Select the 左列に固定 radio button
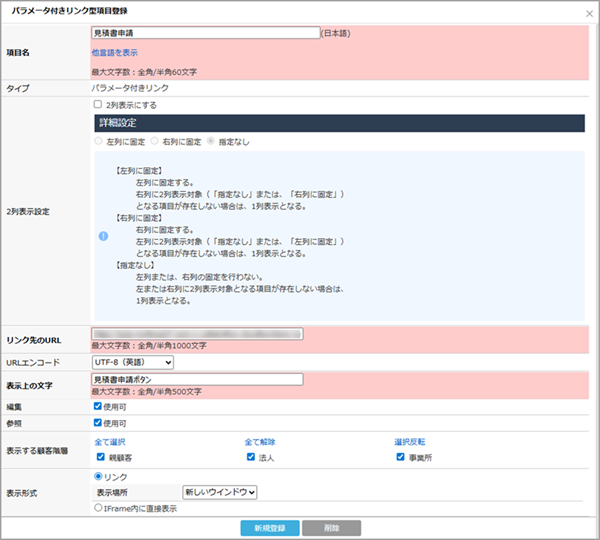Viewport: 600px width, 540px height. tap(98, 142)
